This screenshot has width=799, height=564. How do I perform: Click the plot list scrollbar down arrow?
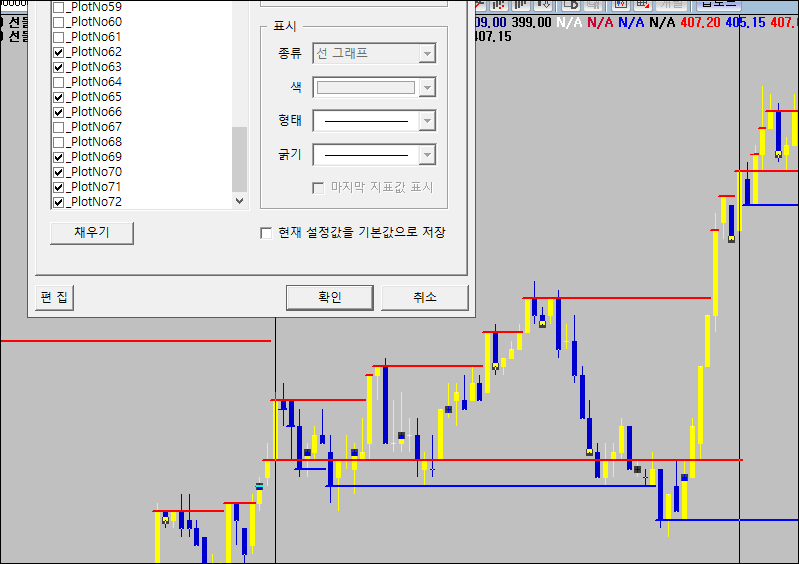239,201
